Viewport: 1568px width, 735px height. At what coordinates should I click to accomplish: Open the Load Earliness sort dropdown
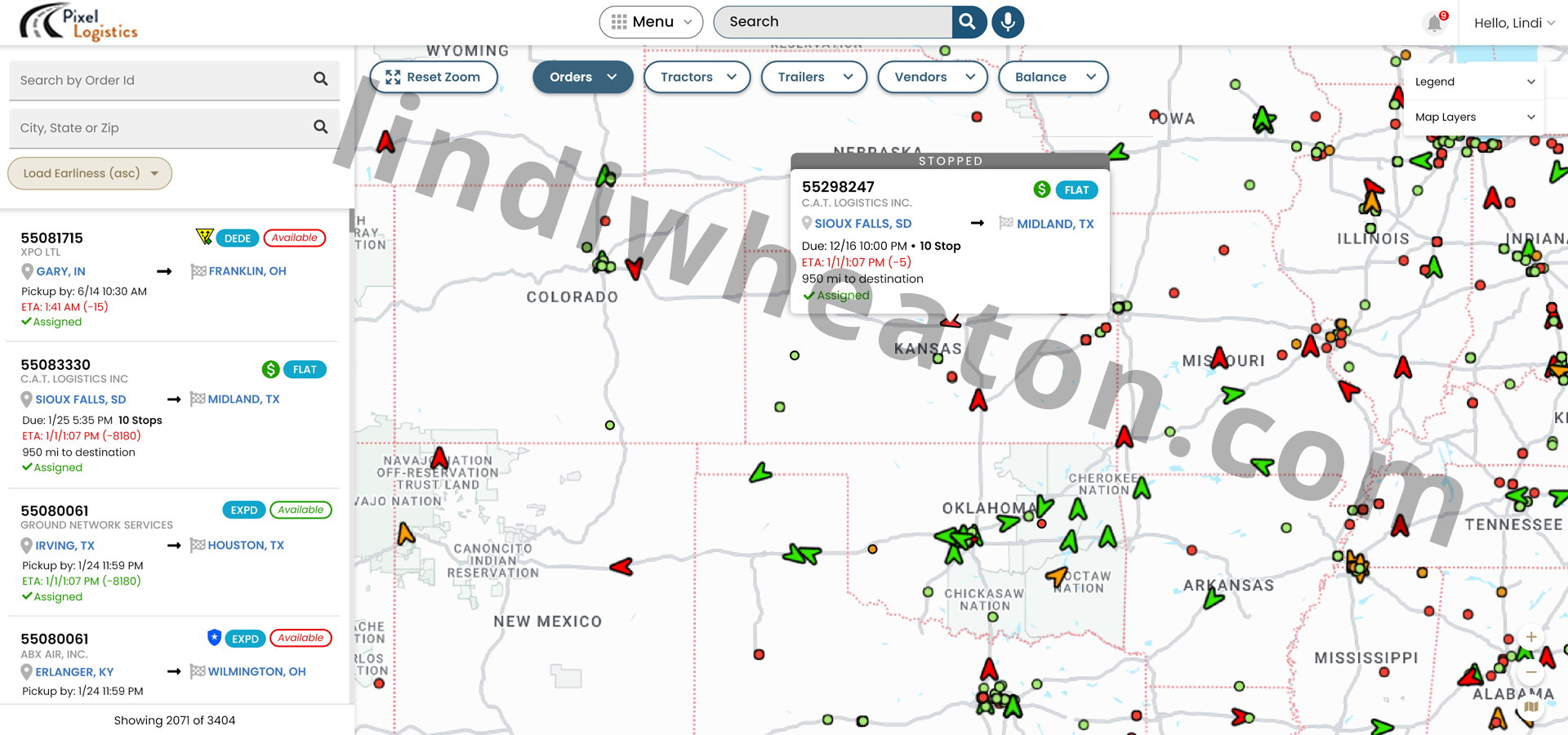point(90,173)
